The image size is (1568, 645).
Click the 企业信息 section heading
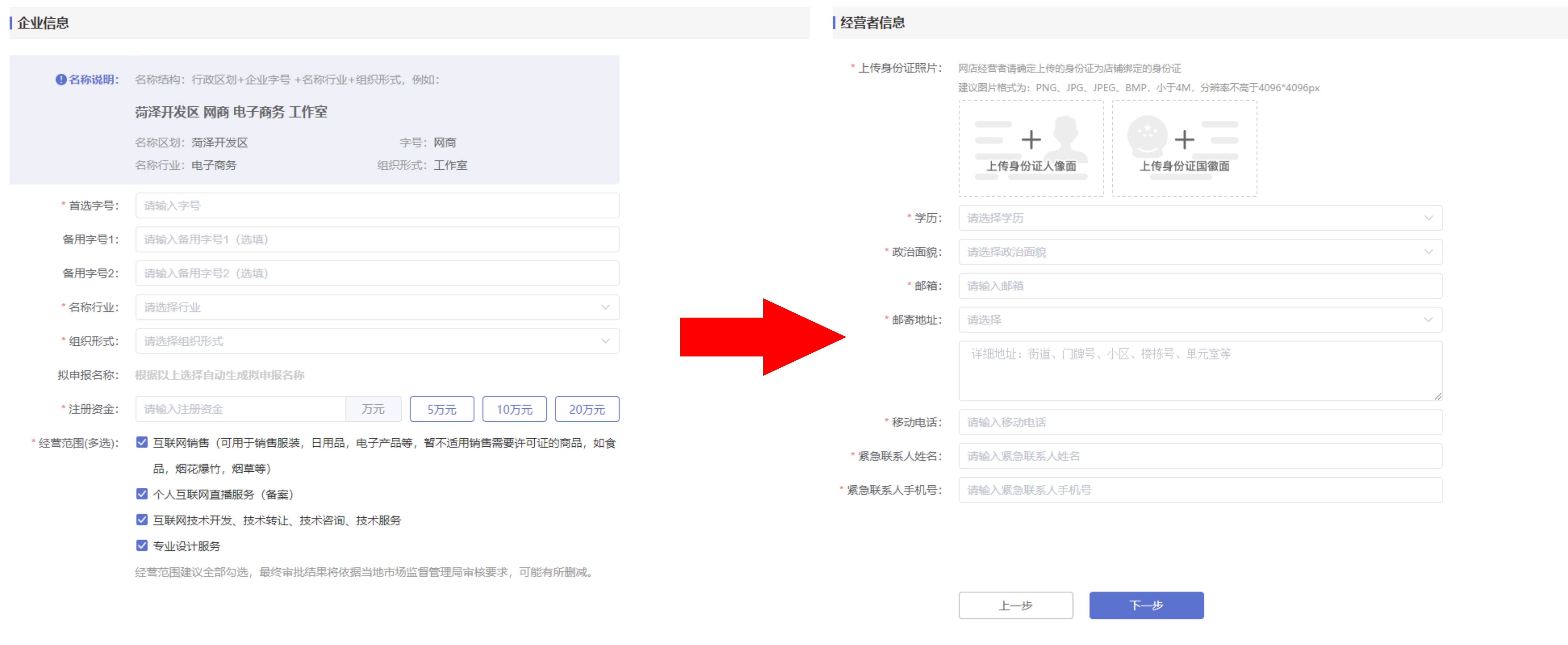click(x=43, y=23)
